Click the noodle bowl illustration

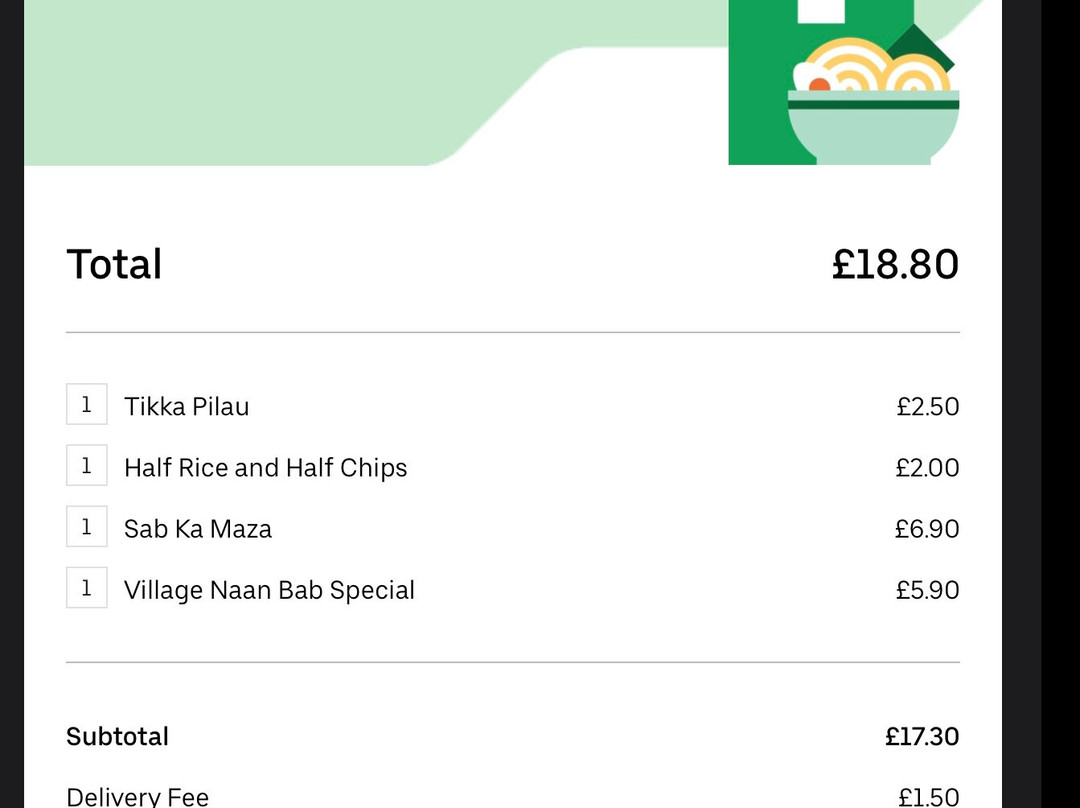(x=873, y=115)
